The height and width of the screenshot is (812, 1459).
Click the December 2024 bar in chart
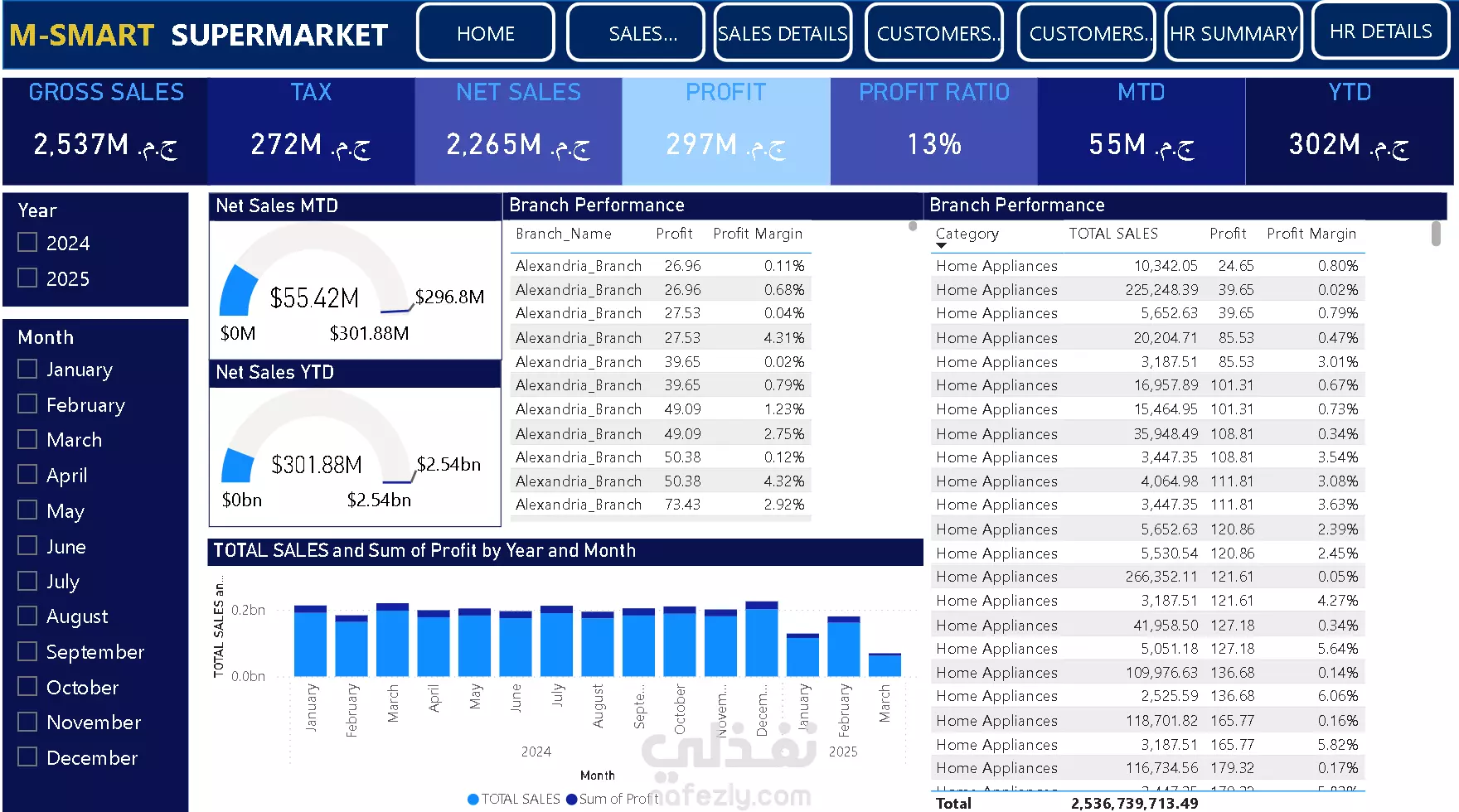point(762,639)
